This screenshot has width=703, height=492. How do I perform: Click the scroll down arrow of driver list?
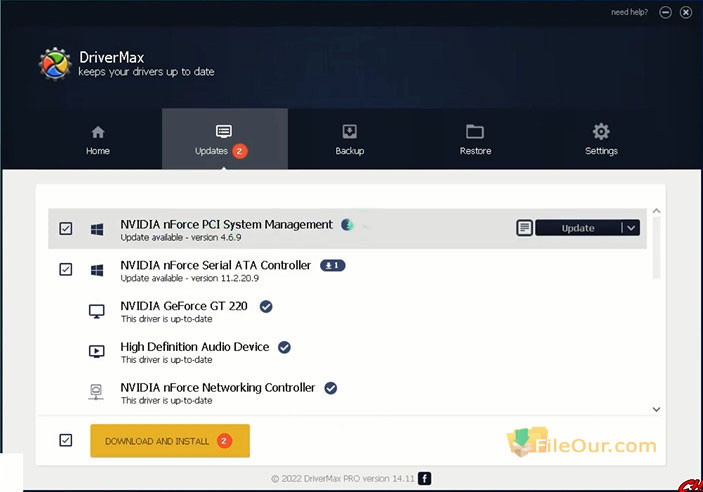(x=656, y=409)
